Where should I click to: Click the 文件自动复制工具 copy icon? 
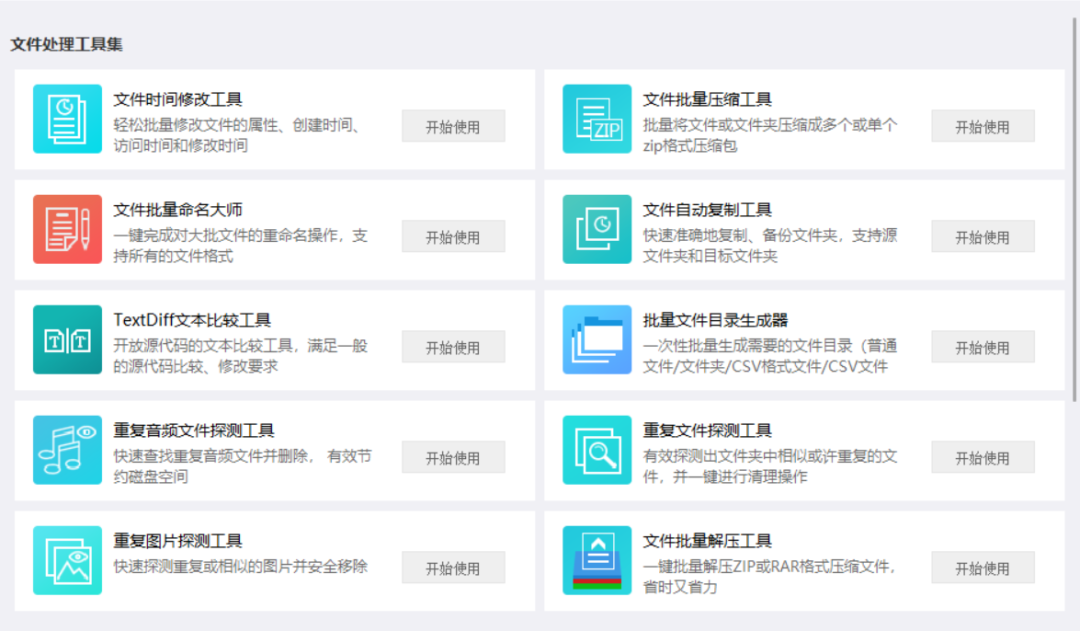click(x=596, y=228)
